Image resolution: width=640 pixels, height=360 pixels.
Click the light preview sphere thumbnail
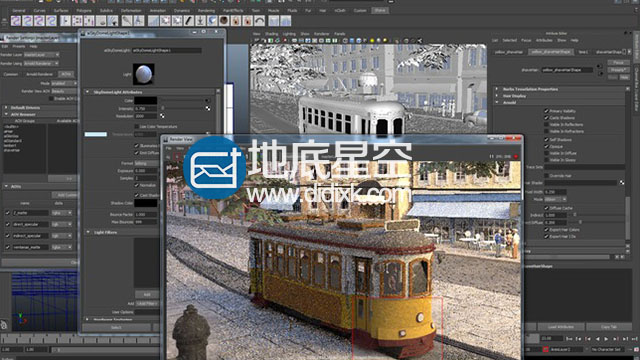(x=143, y=74)
